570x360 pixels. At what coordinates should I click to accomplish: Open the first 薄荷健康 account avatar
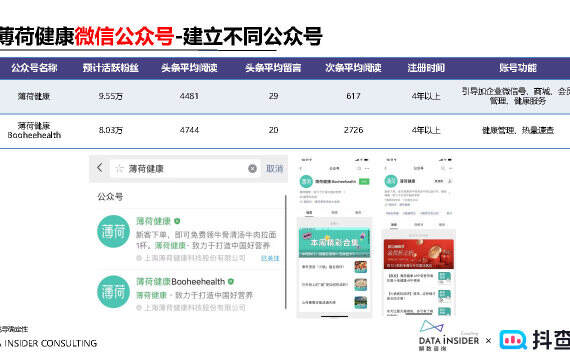(x=113, y=231)
